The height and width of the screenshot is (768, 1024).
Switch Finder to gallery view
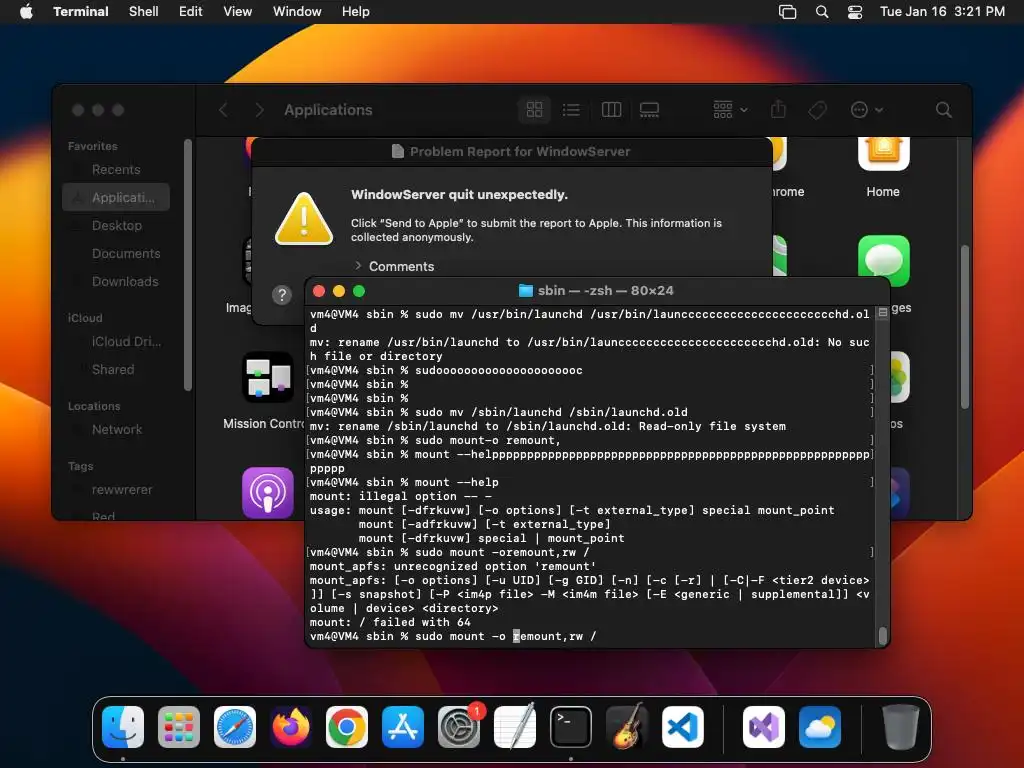click(x=649, y=110)
